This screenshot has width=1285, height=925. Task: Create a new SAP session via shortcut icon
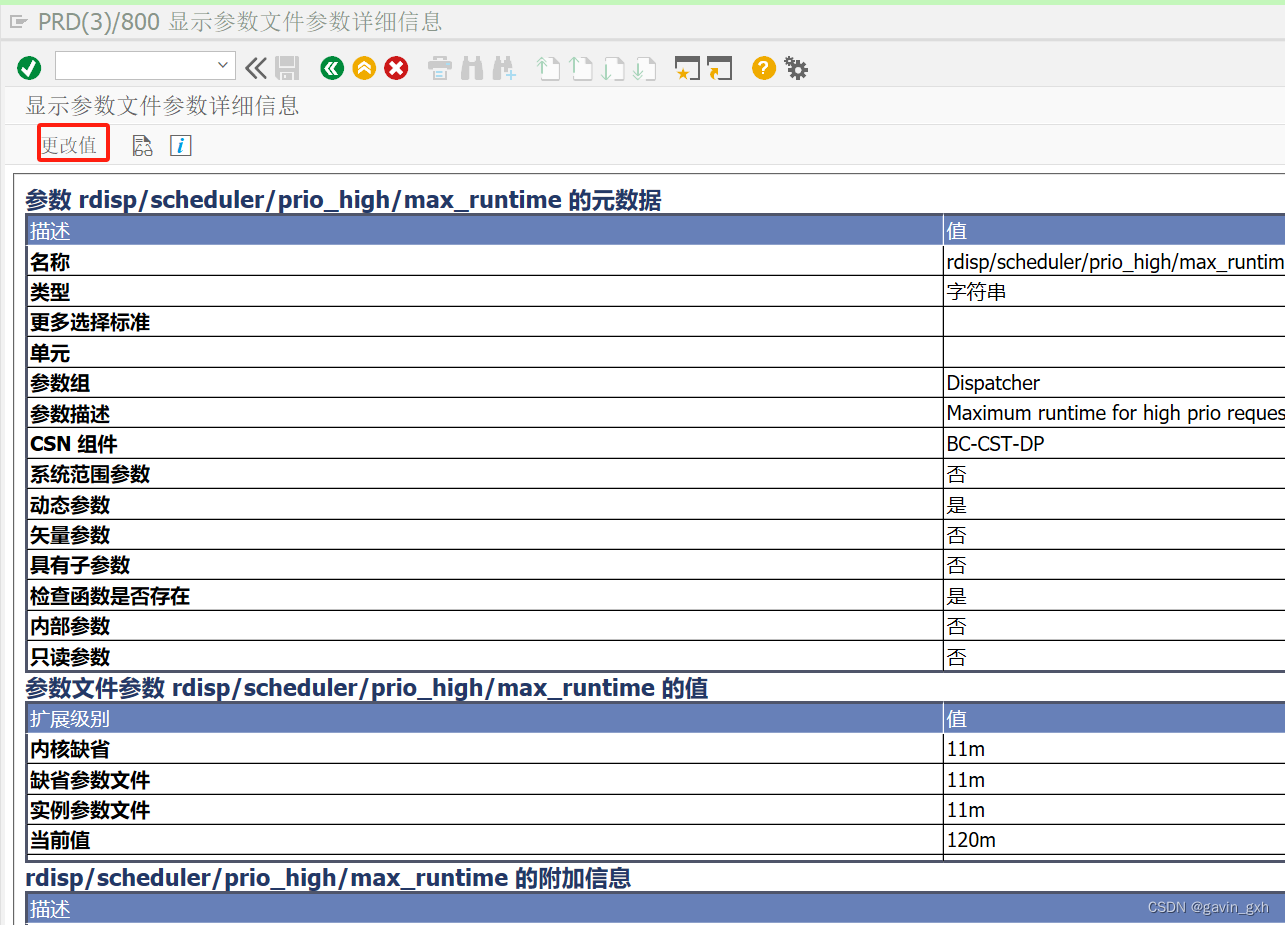pyautogui.click(x=687, y=68)
